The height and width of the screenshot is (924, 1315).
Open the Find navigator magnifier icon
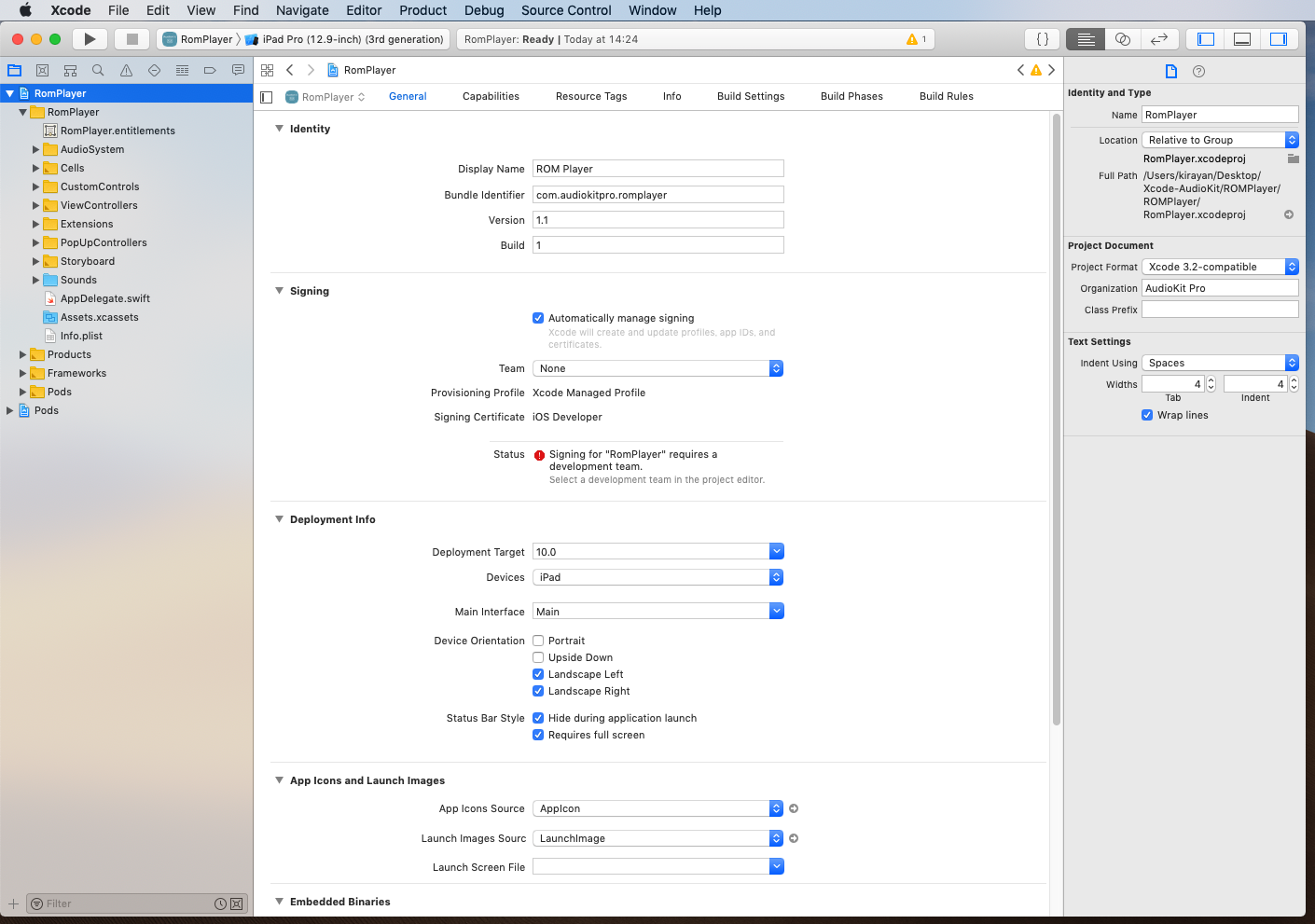98,70
